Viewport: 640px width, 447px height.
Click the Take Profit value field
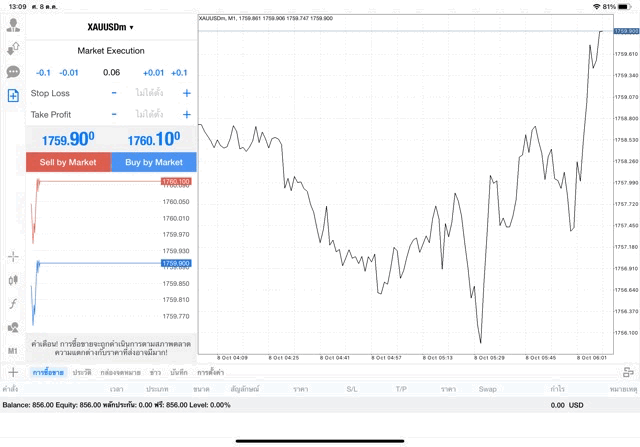pyautogui.click(x=149, y=115)
